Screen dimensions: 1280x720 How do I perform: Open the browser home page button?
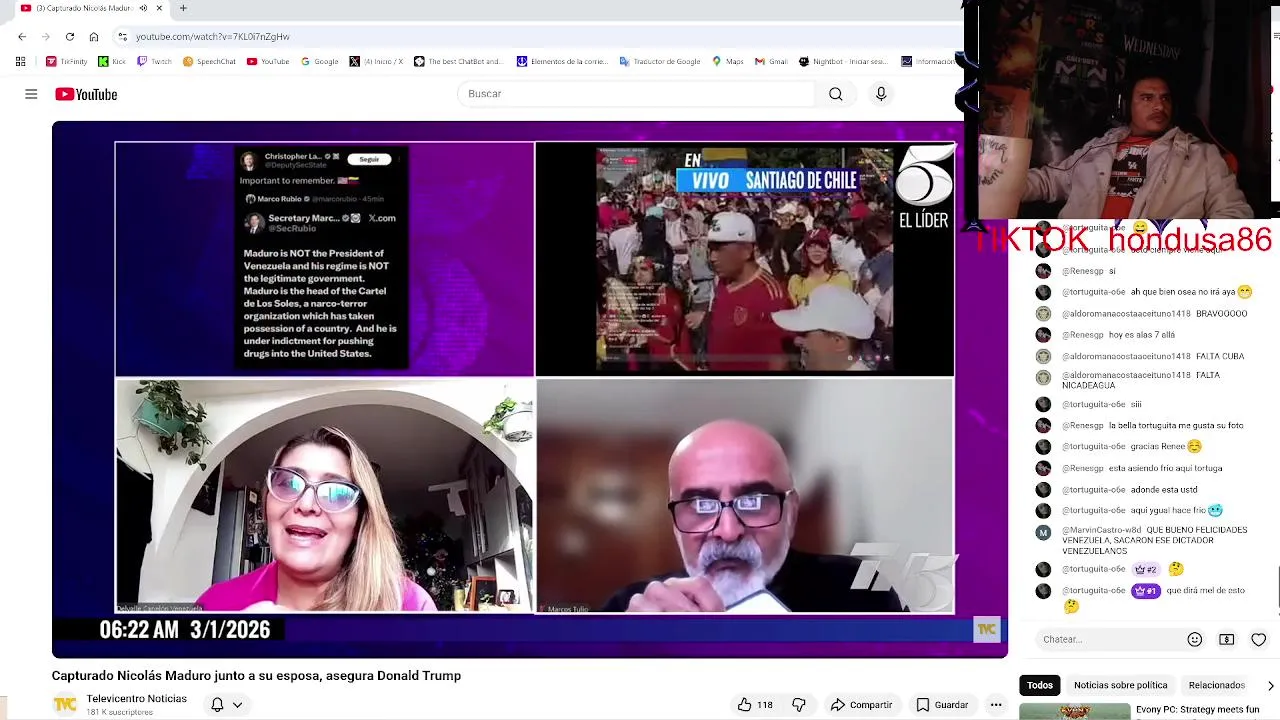coord(94,37)
